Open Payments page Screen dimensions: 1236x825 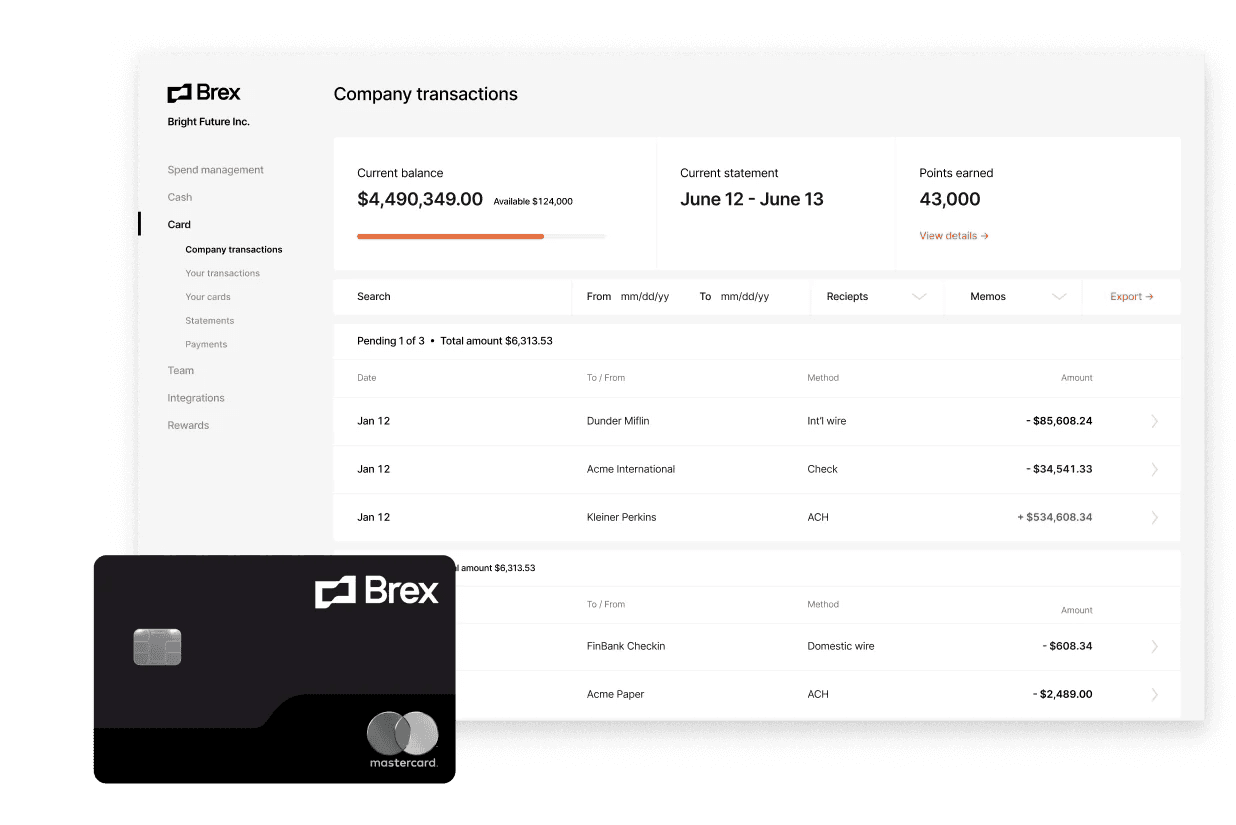click(206, 344)
